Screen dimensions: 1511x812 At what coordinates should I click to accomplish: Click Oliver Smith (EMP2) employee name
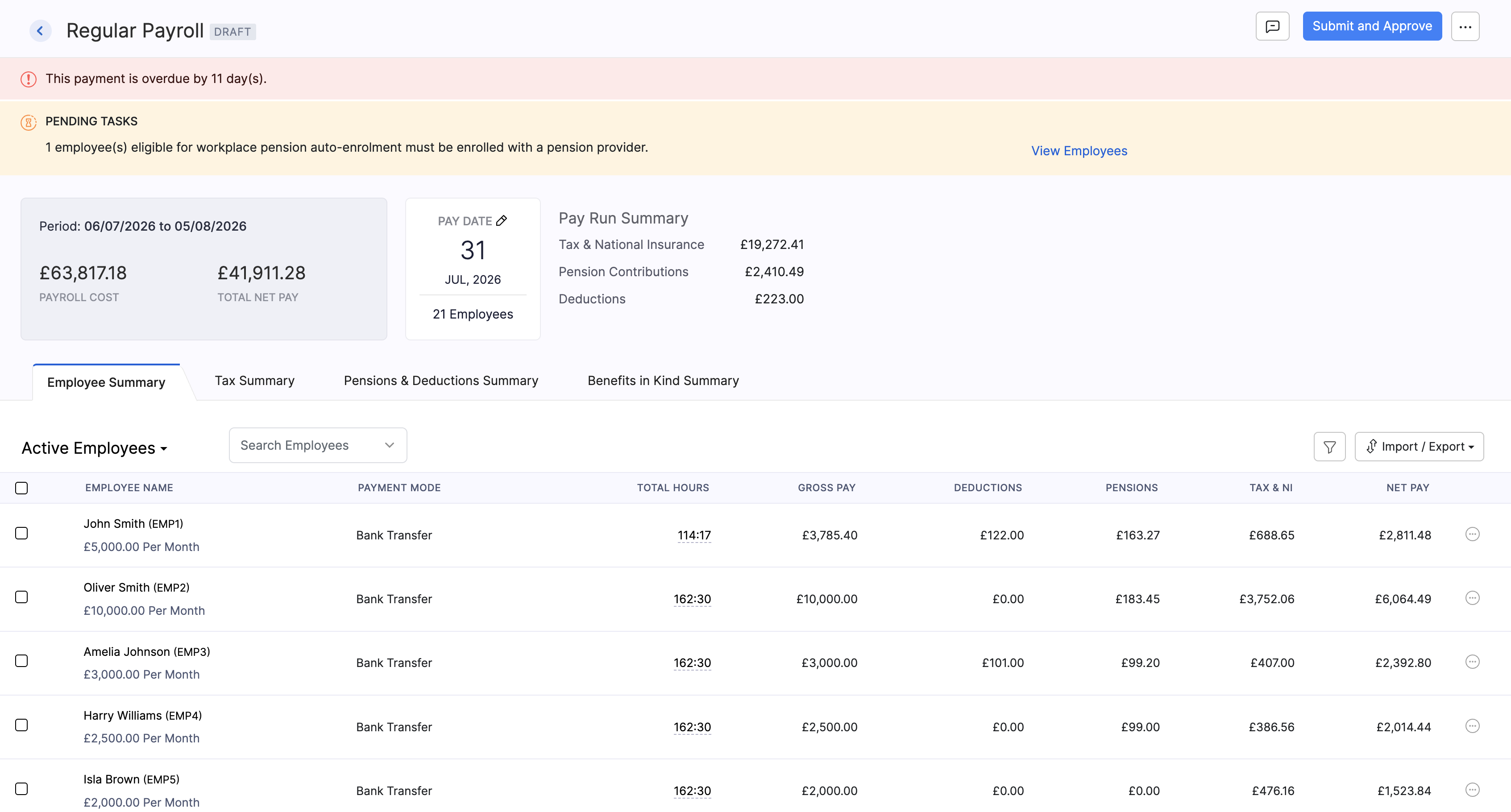click(x=136, y=588)
